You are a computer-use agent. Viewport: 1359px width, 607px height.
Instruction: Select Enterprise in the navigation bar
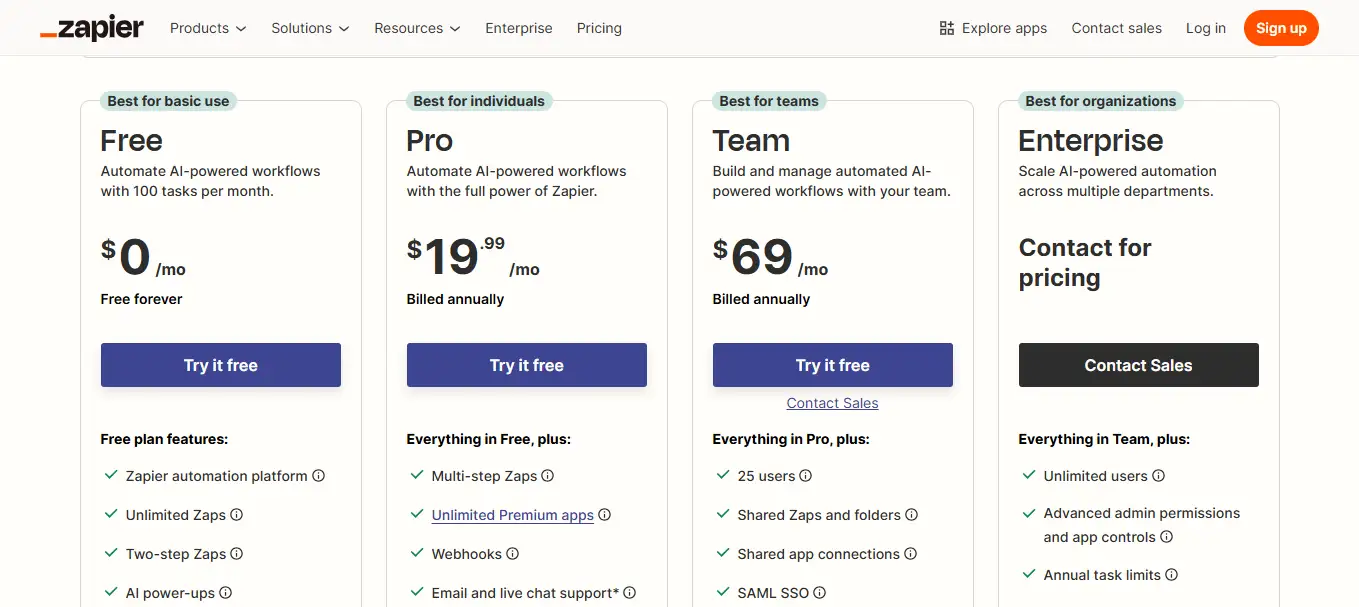tap(519, 28)
